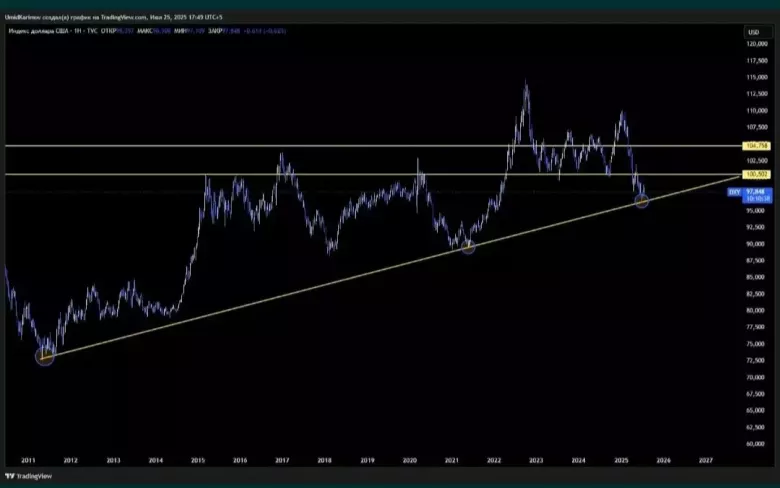
Task: Click the 2020 label on the time axis
Action: 410,461
